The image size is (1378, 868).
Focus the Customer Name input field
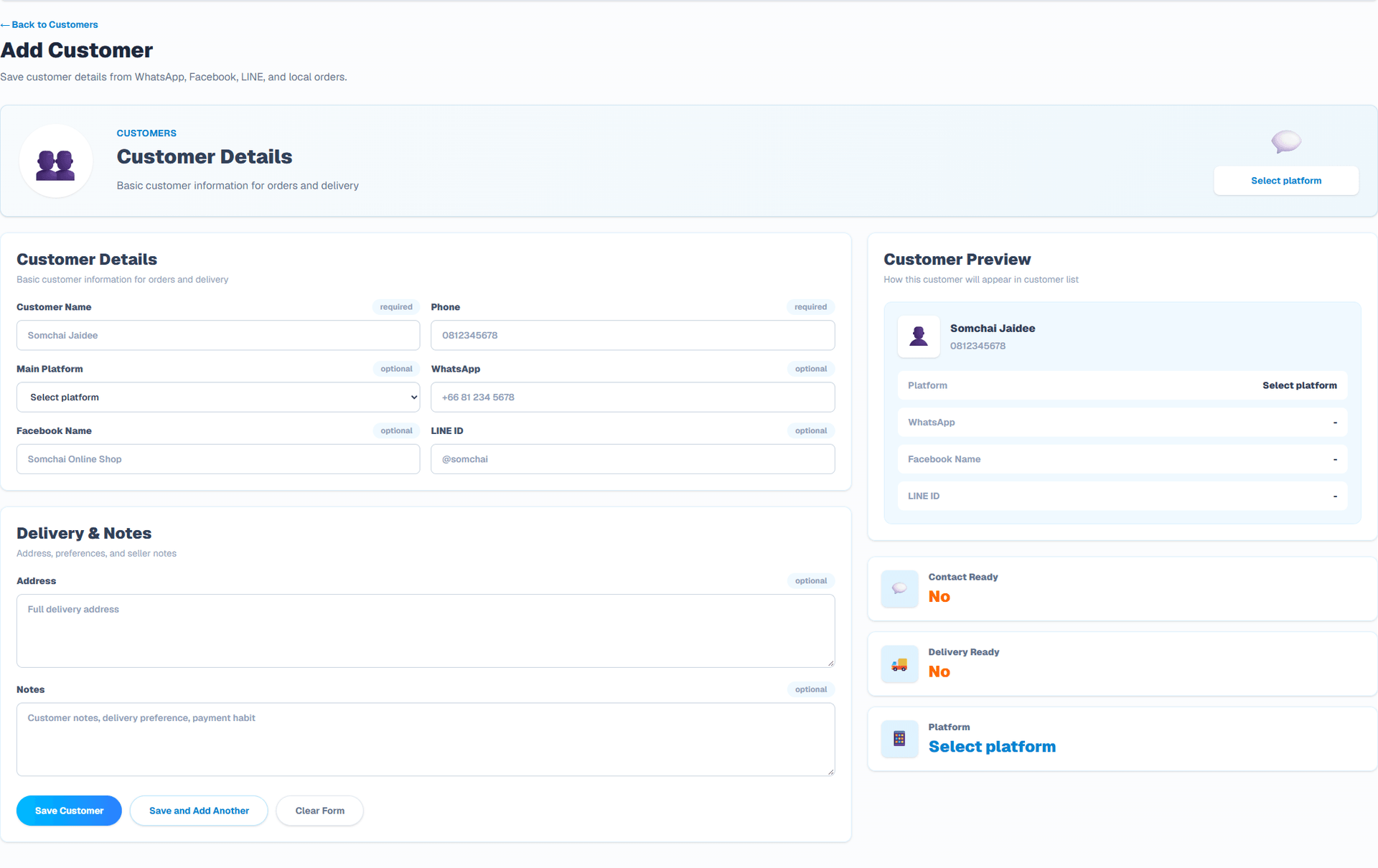(x=218, y=335)
